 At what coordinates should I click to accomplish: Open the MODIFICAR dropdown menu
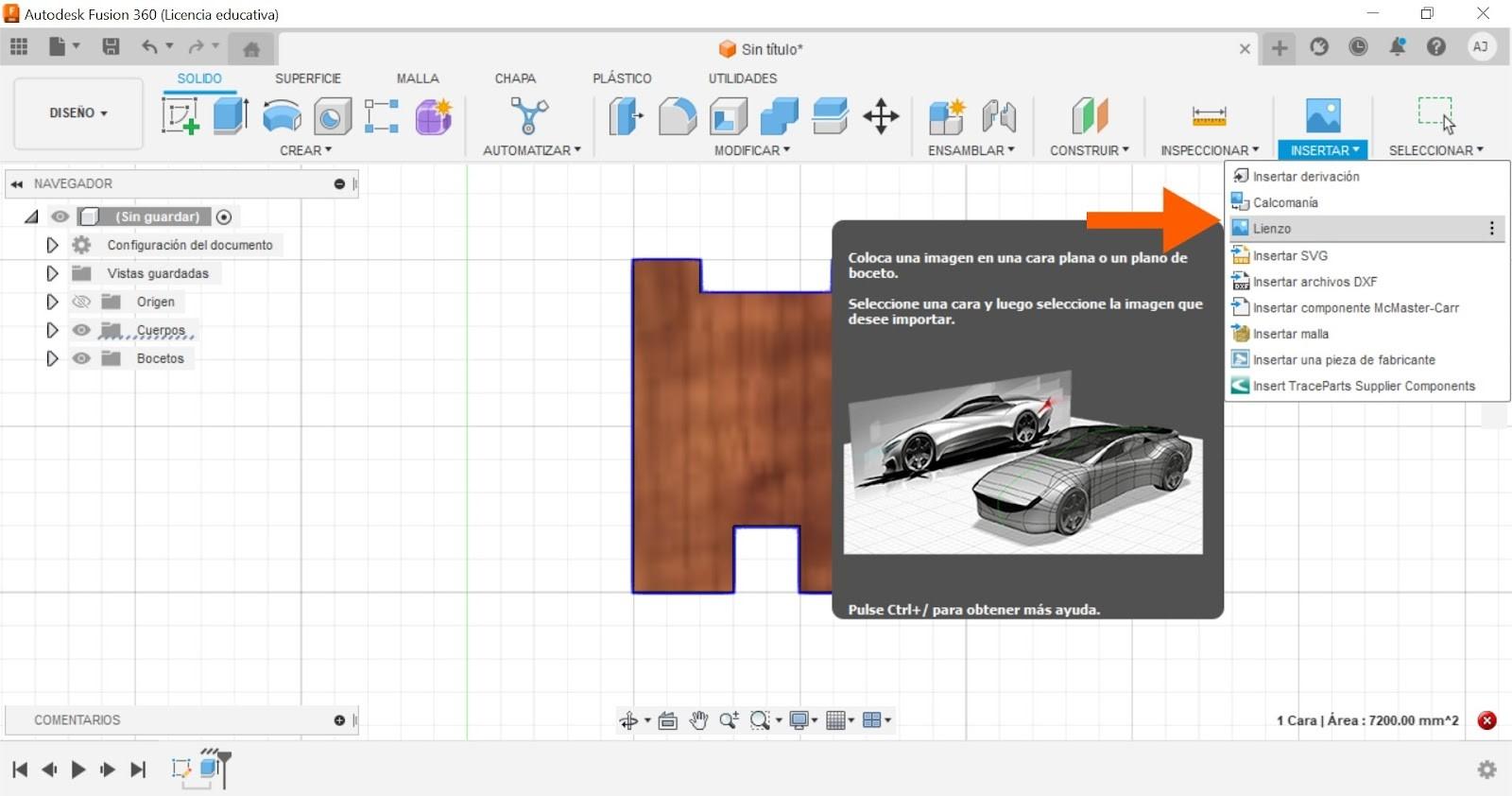point(751,150)
